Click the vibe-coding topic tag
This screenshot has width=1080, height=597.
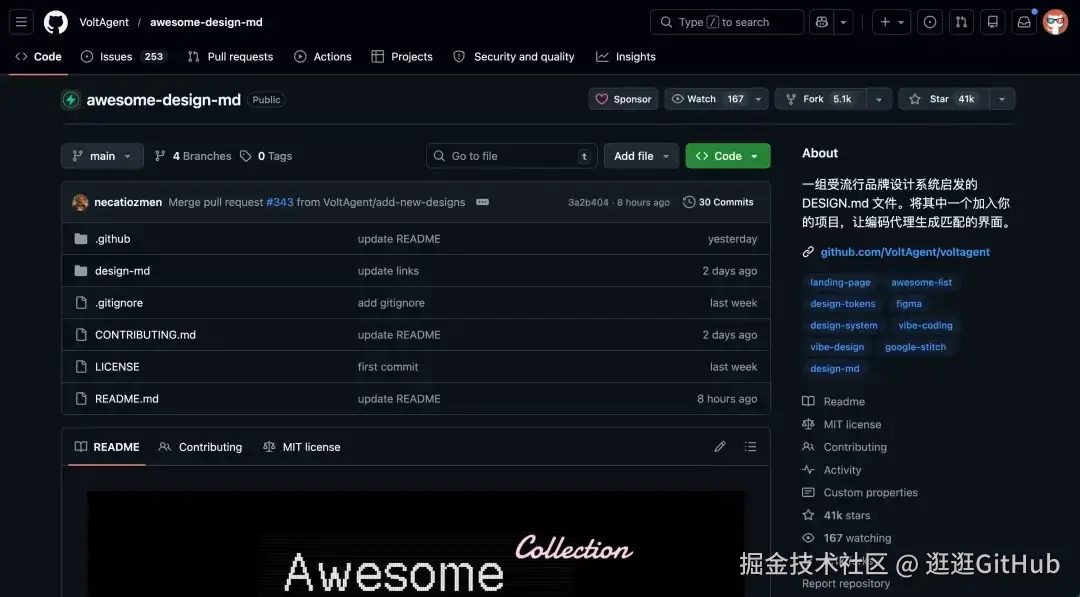point(925,325)
